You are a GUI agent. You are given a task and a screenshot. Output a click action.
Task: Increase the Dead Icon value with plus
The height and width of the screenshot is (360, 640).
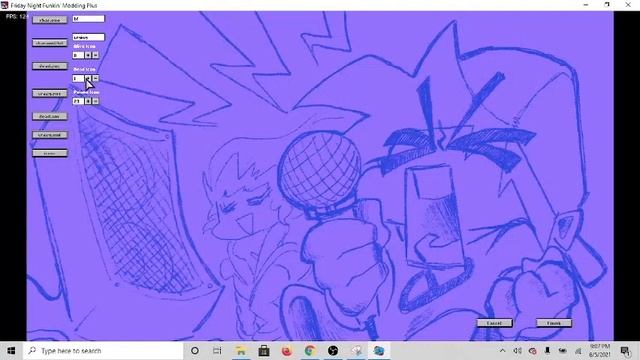click(88, 78)
